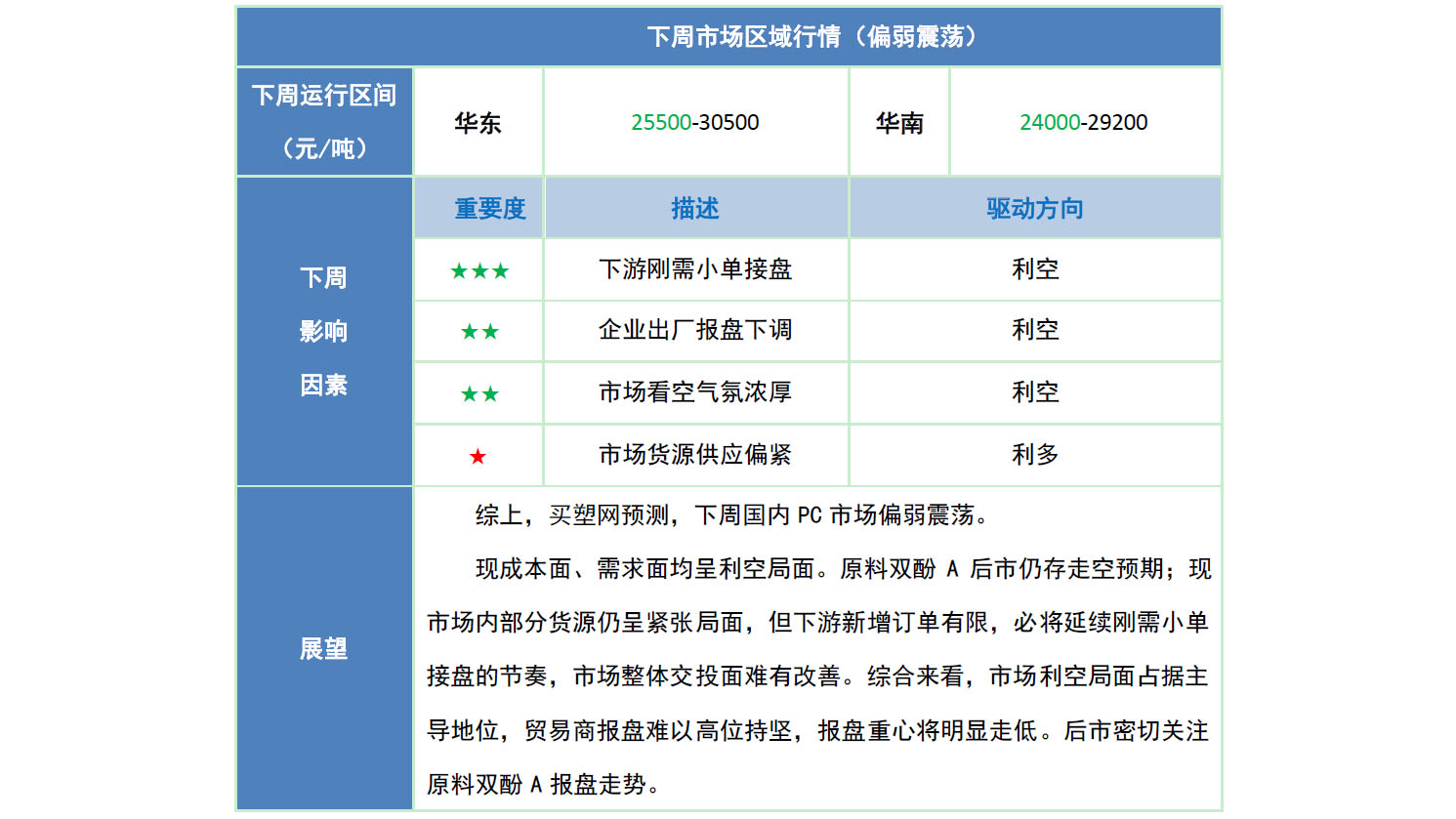Viewport: 1456px width, 819px height.
Task: Click the 描述 column header
Action: pos(694,209)
